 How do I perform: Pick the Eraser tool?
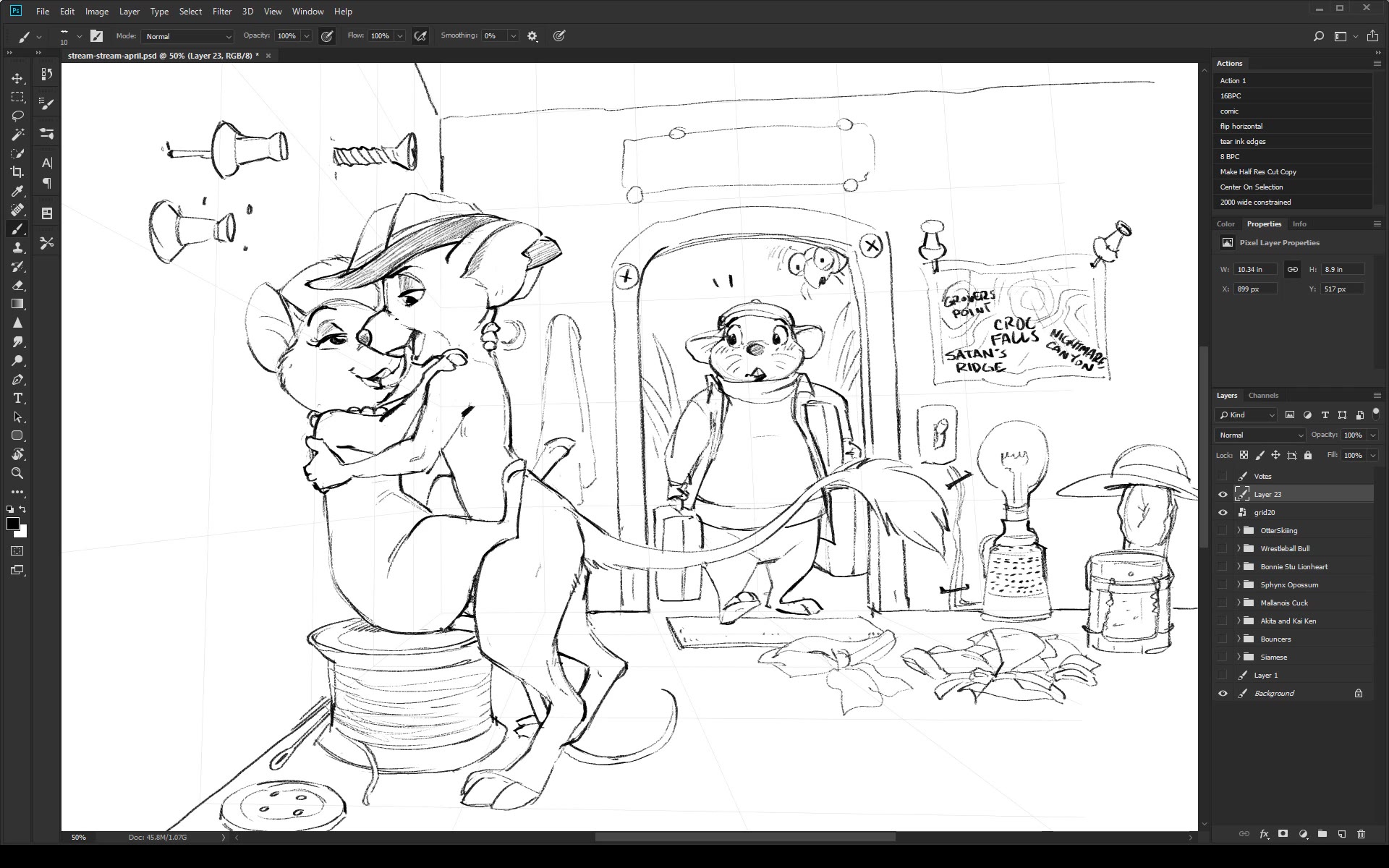tap(17, 285)
